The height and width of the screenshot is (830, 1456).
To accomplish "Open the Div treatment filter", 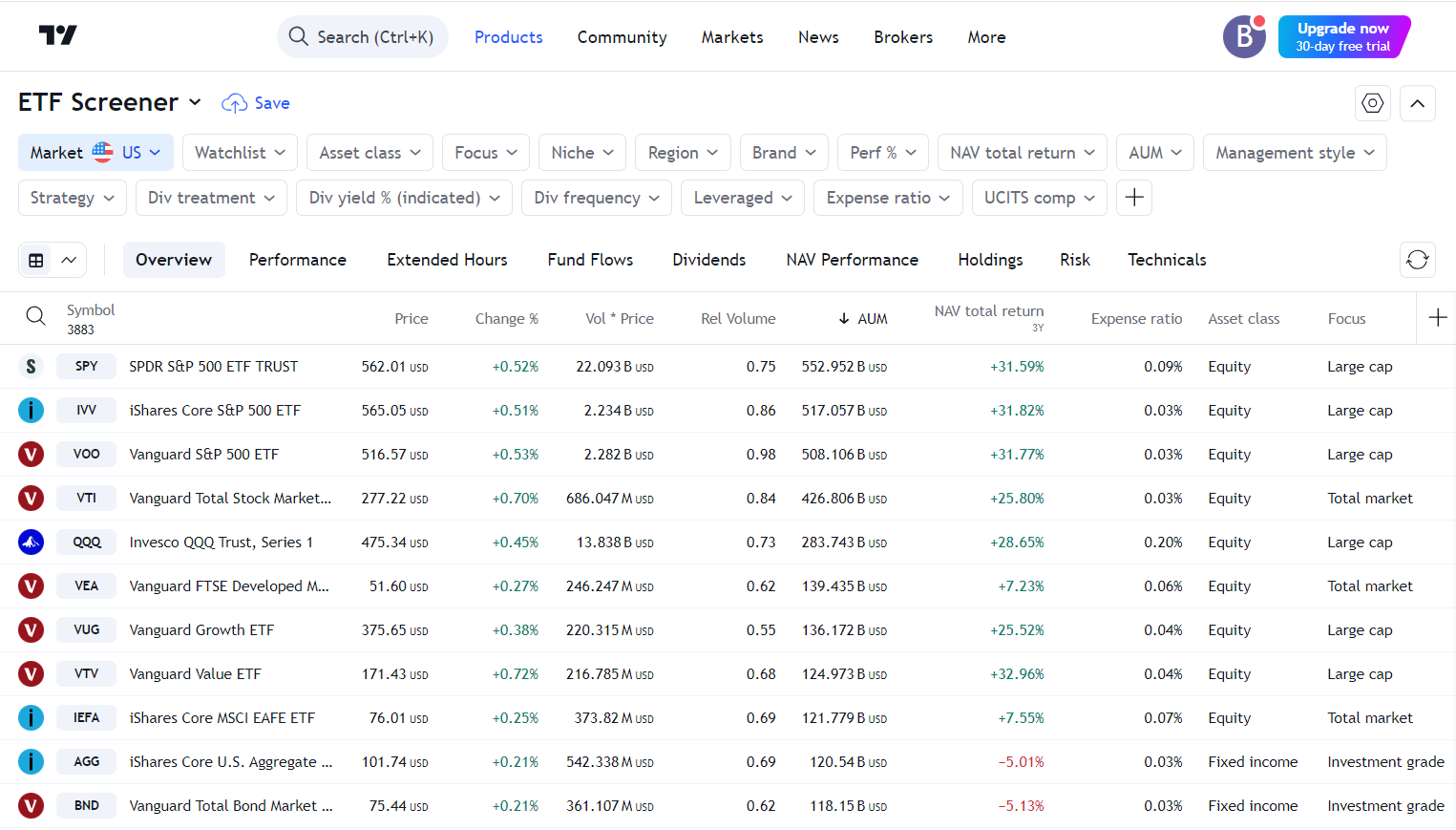I will 211,198.
